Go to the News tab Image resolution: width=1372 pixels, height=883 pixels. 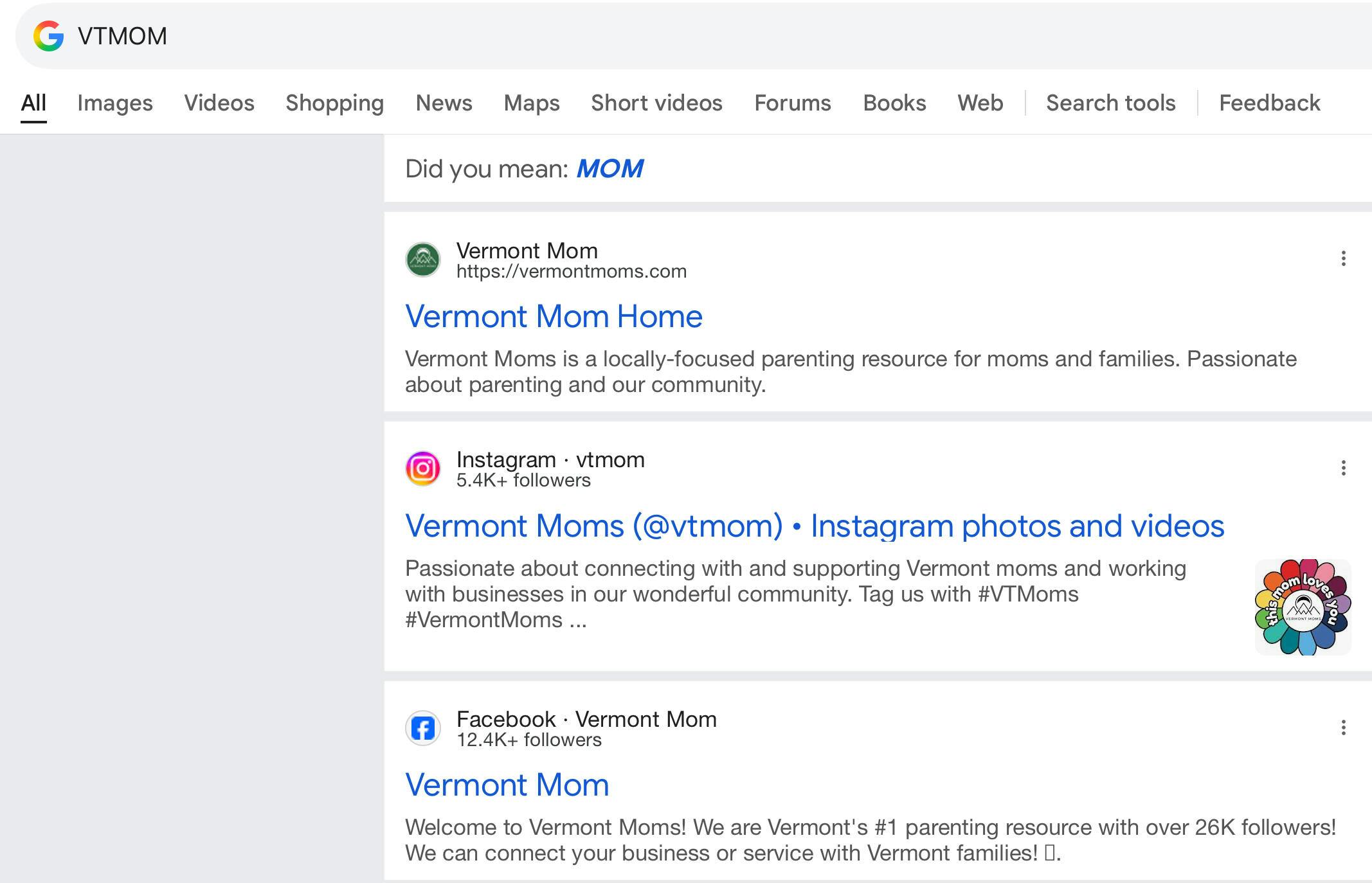click(444, 103)
